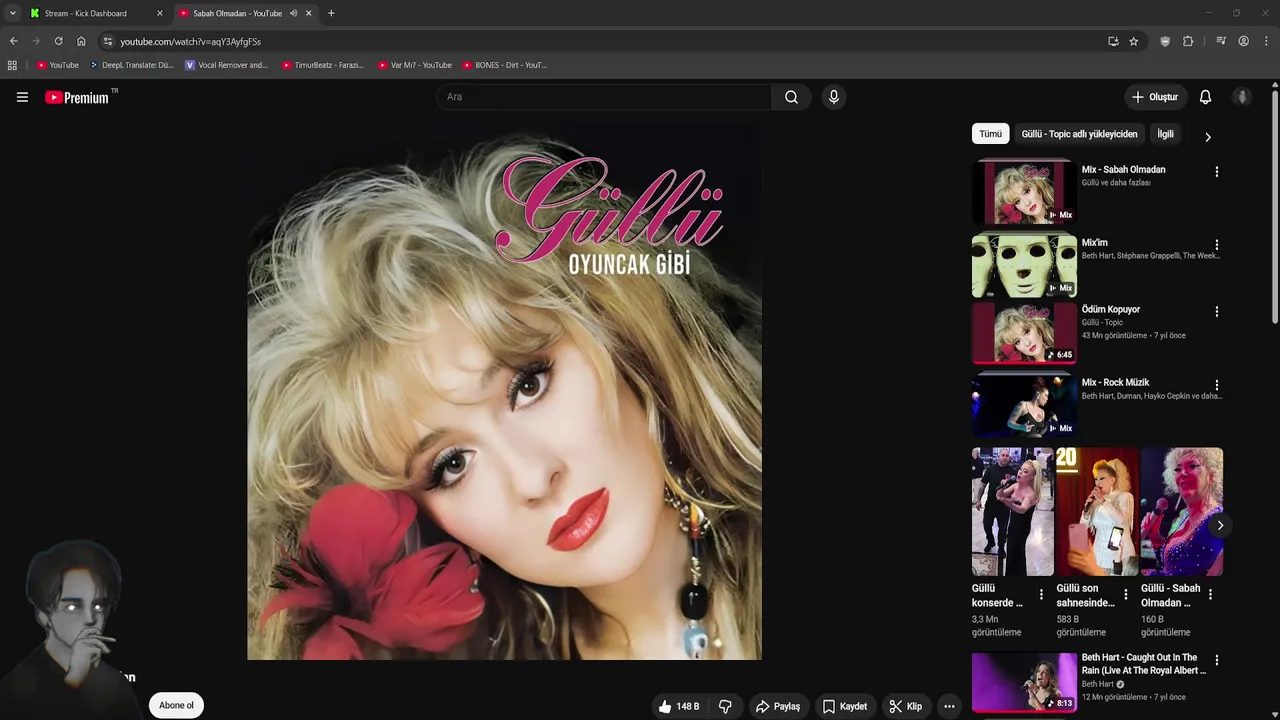This screenshot has height=720, width=1280.
Task: Open DeepL Translate bookmark
Action: 131,65
